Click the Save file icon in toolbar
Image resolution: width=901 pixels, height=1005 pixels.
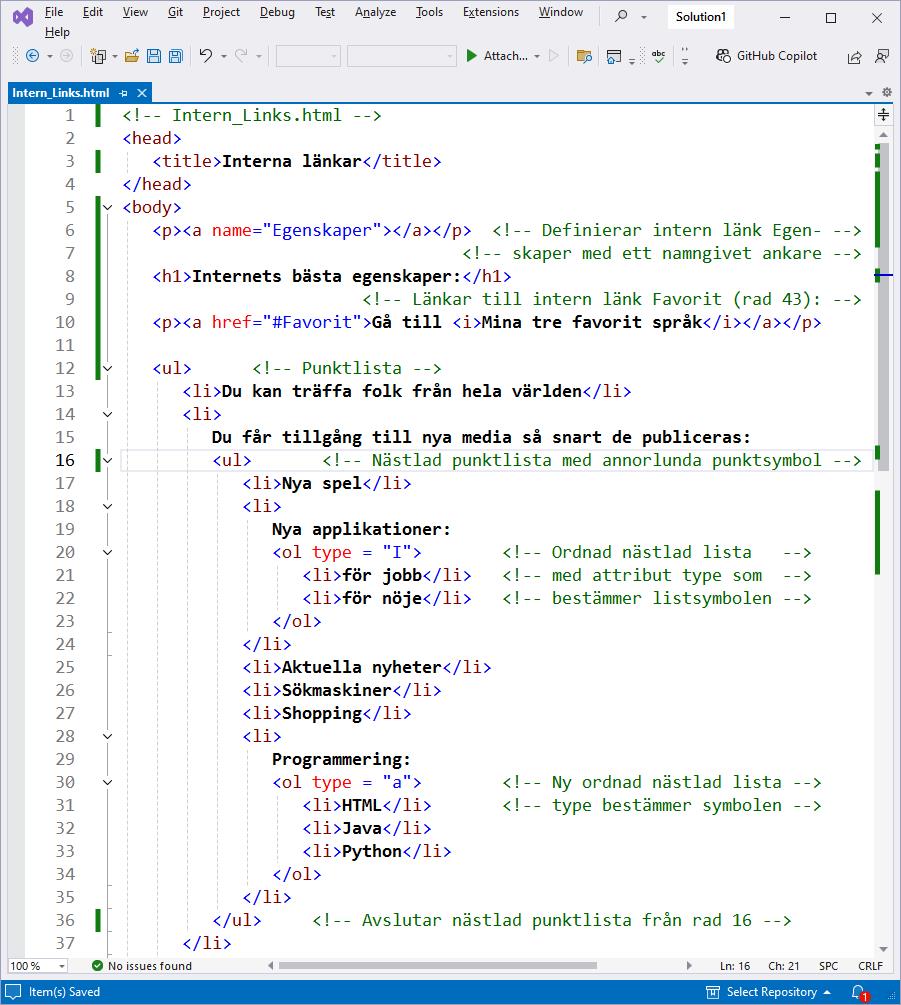[x=154, y=56]
